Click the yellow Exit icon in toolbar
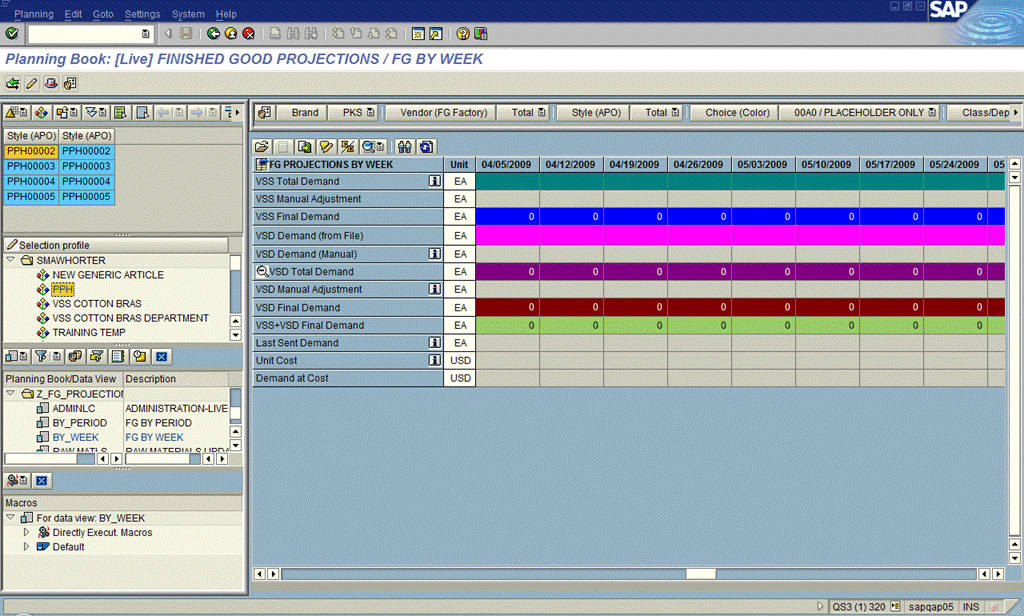The height and width of the screenshot is (616, 1024). coord(231,33)
